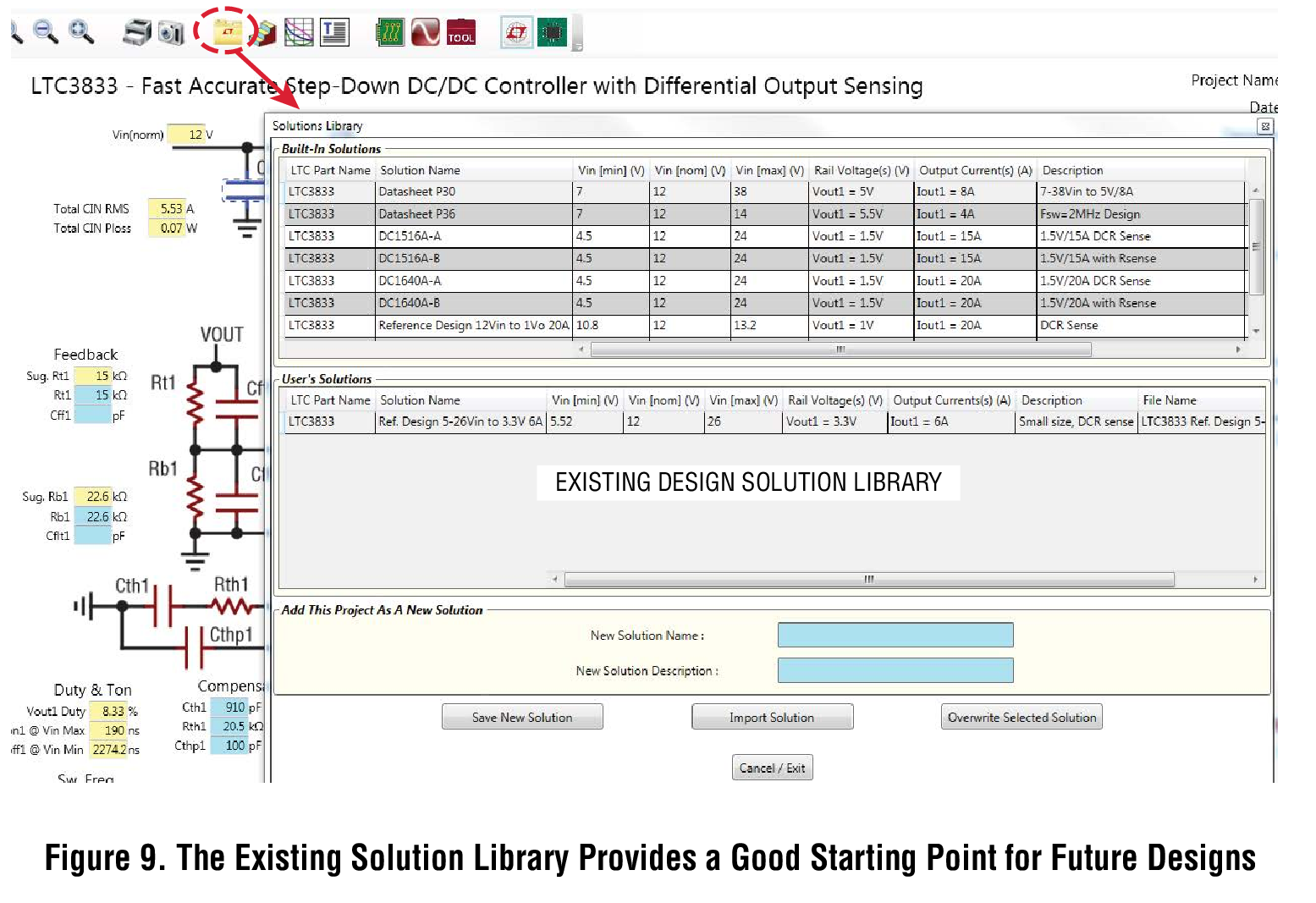Click the "Iout1 = 4A" cell
The height and width of the screenshot is (903, 1316).
[x=975, y=214]
